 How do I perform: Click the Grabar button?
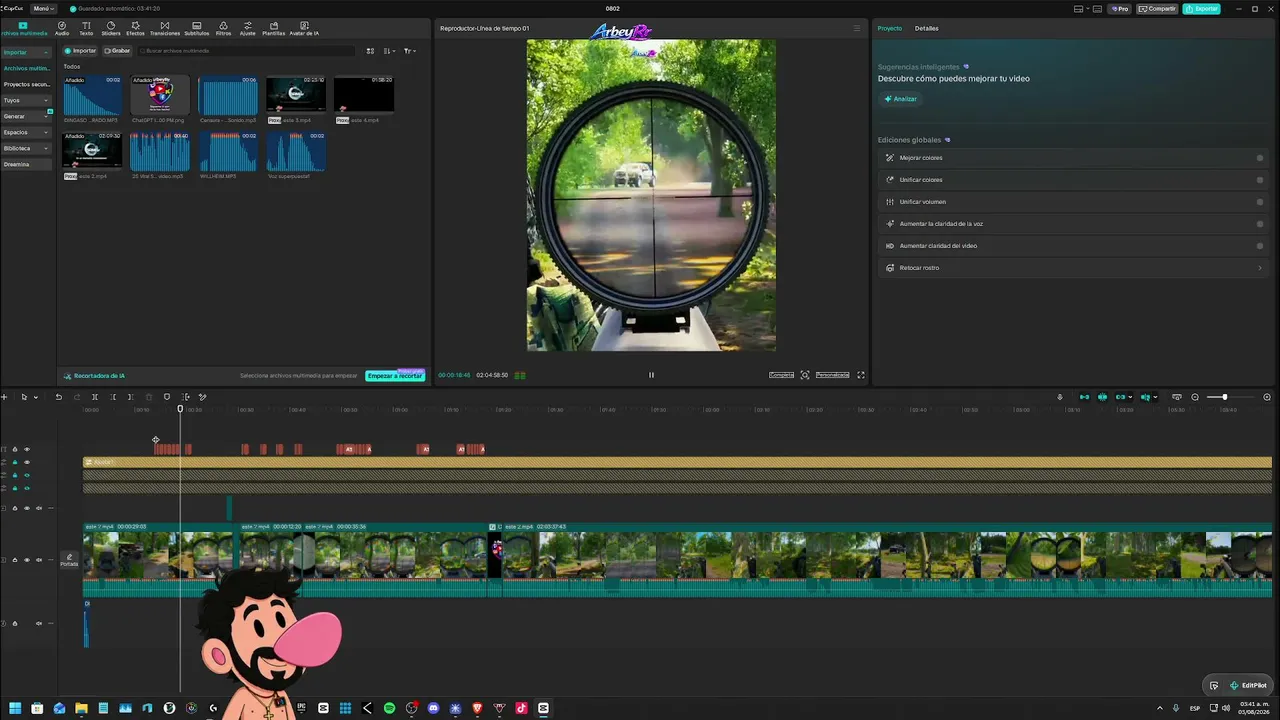117,51
